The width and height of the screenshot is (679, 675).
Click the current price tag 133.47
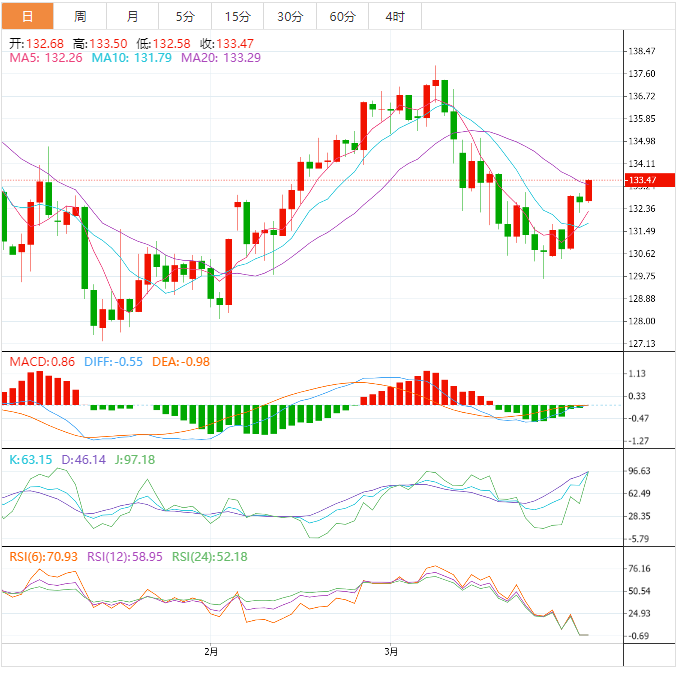coord(641,180)
